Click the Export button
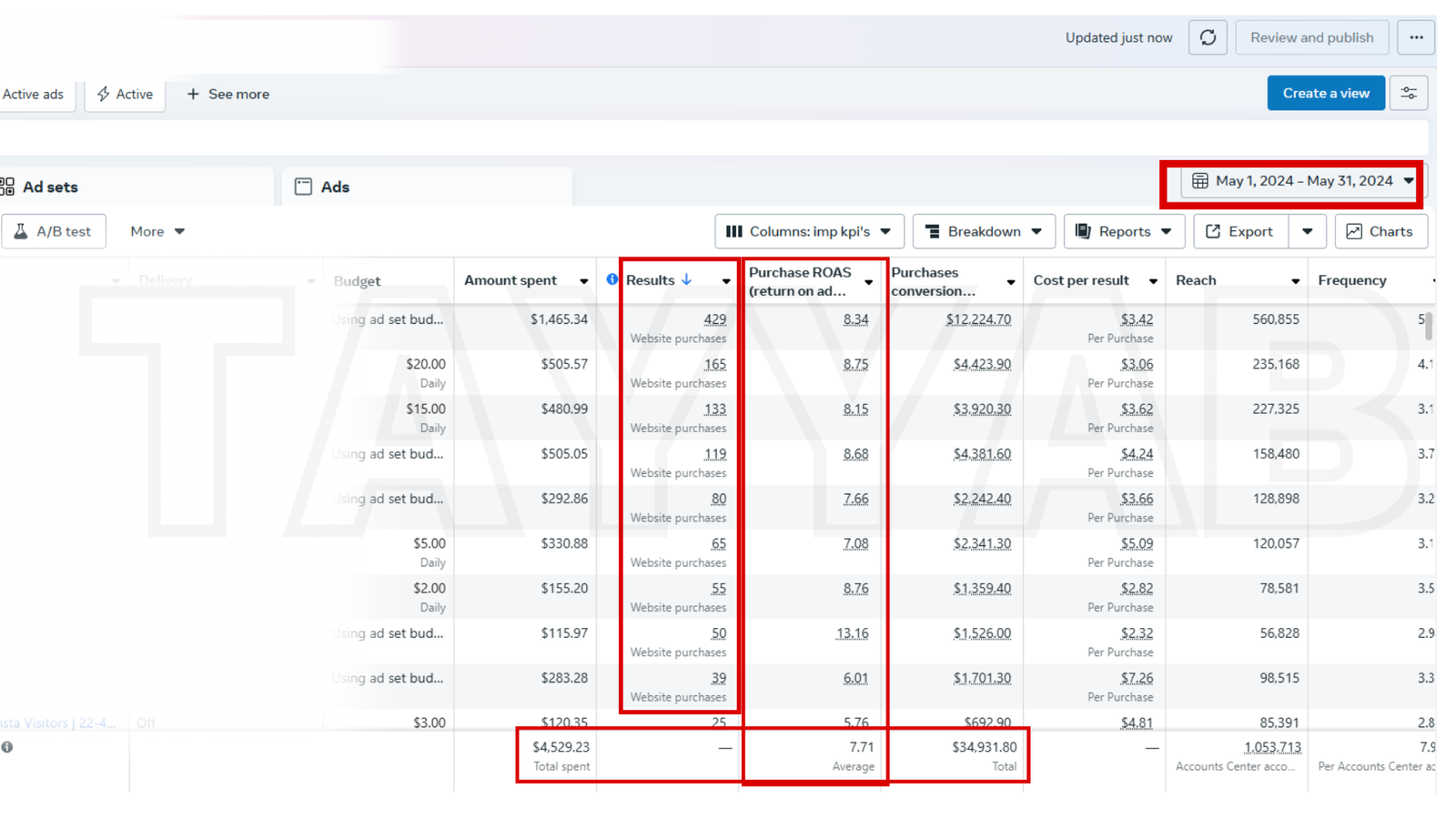This screenshot has width=1456, height=819. pyautogui.click(x=1240, y=231)
